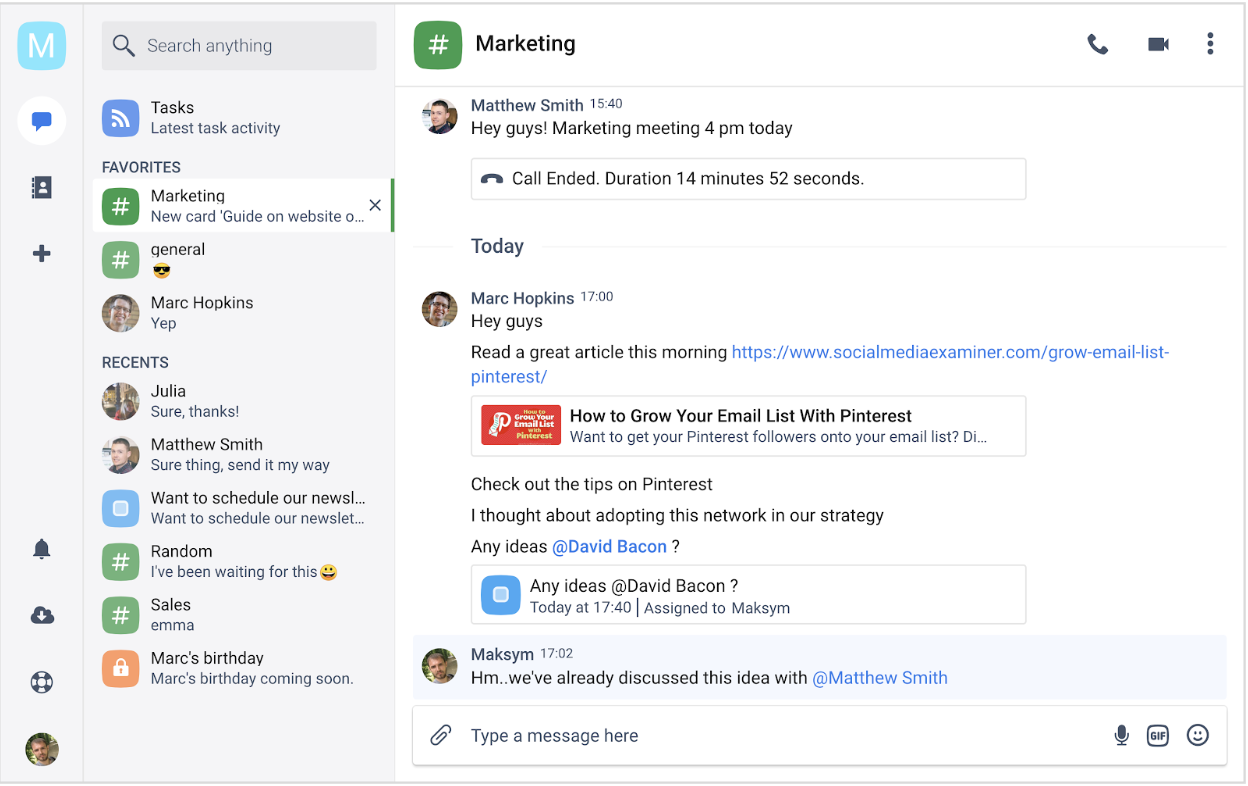Start a video call in Marketing

1158,45
